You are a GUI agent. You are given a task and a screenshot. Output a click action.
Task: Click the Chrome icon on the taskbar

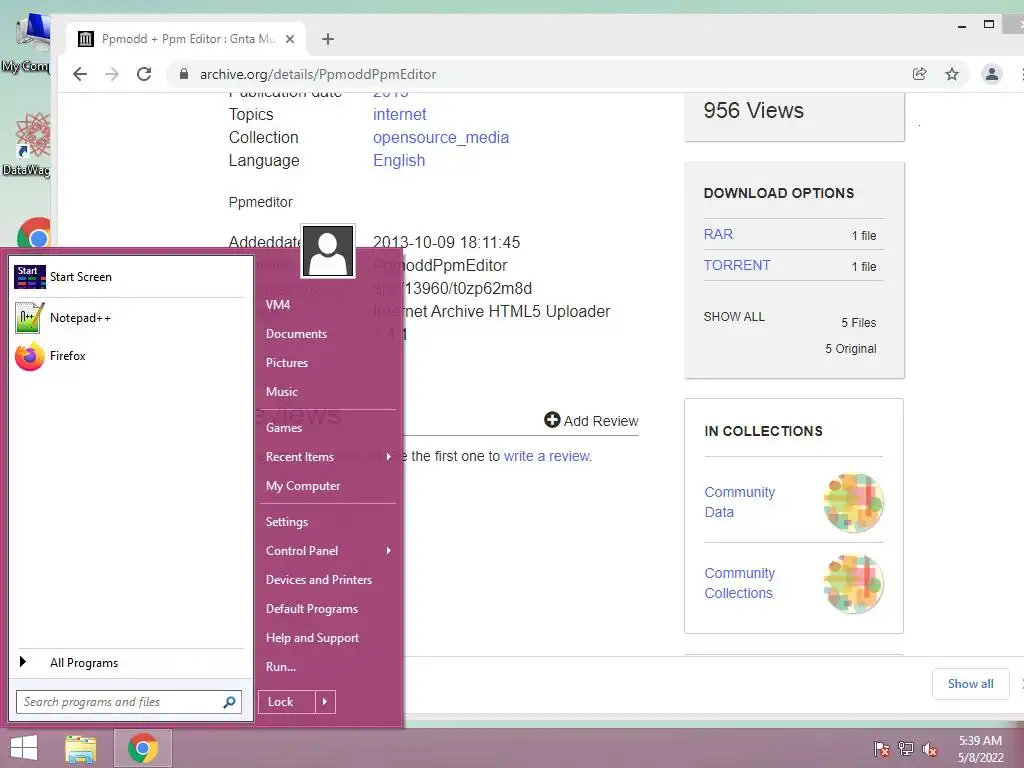click(x=143, y=748)
